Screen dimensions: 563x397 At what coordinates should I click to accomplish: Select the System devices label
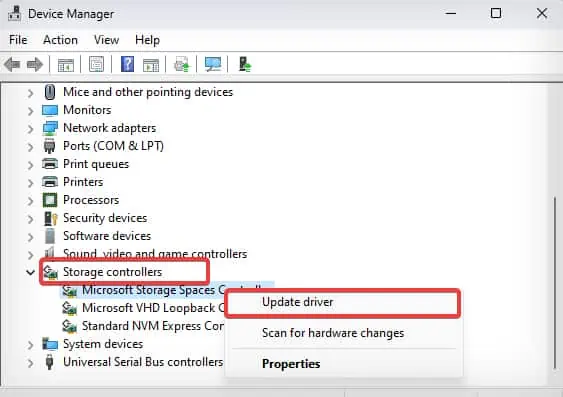(x=103, y=344)
